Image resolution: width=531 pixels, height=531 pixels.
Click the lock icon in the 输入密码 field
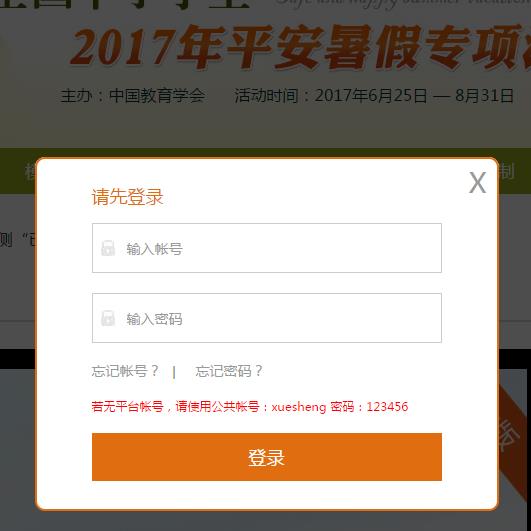[108, 318]
